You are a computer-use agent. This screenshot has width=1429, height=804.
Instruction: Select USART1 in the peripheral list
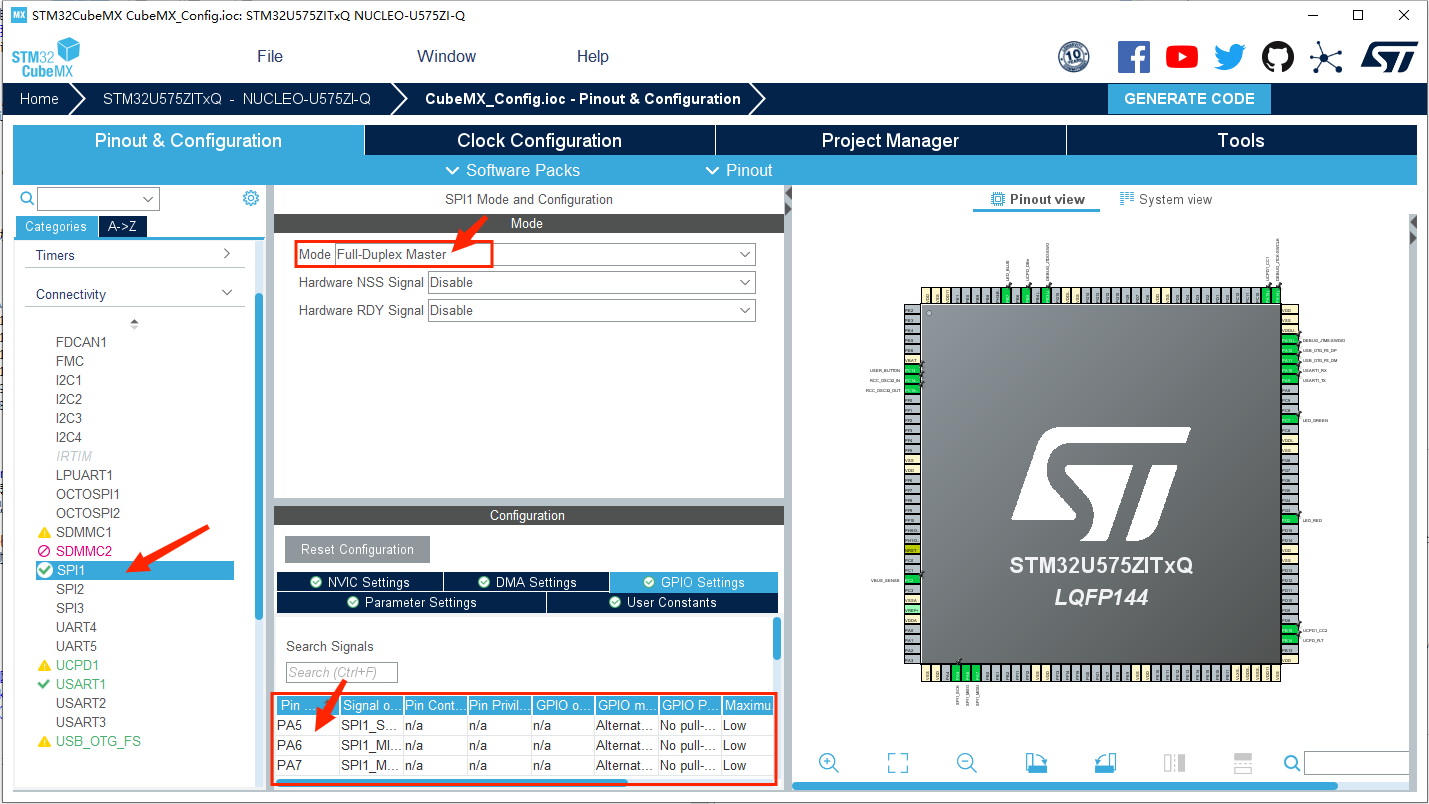click(x=81, y=684)
